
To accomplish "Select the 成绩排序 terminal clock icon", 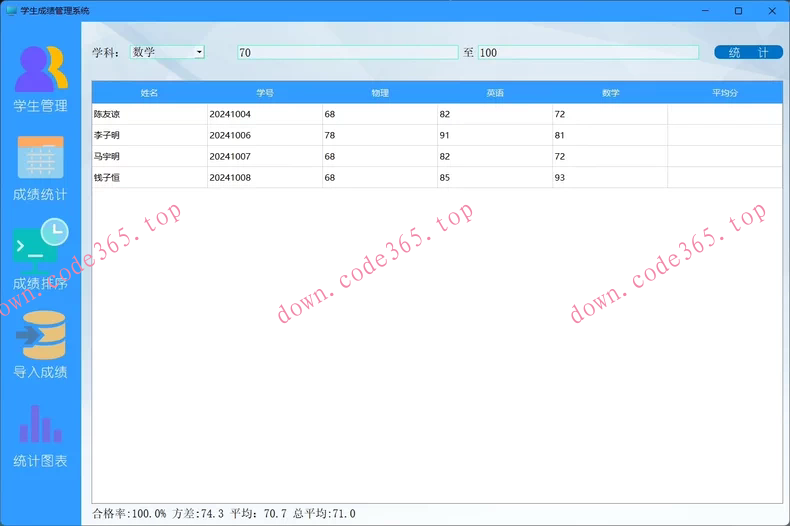I will 40,244.
